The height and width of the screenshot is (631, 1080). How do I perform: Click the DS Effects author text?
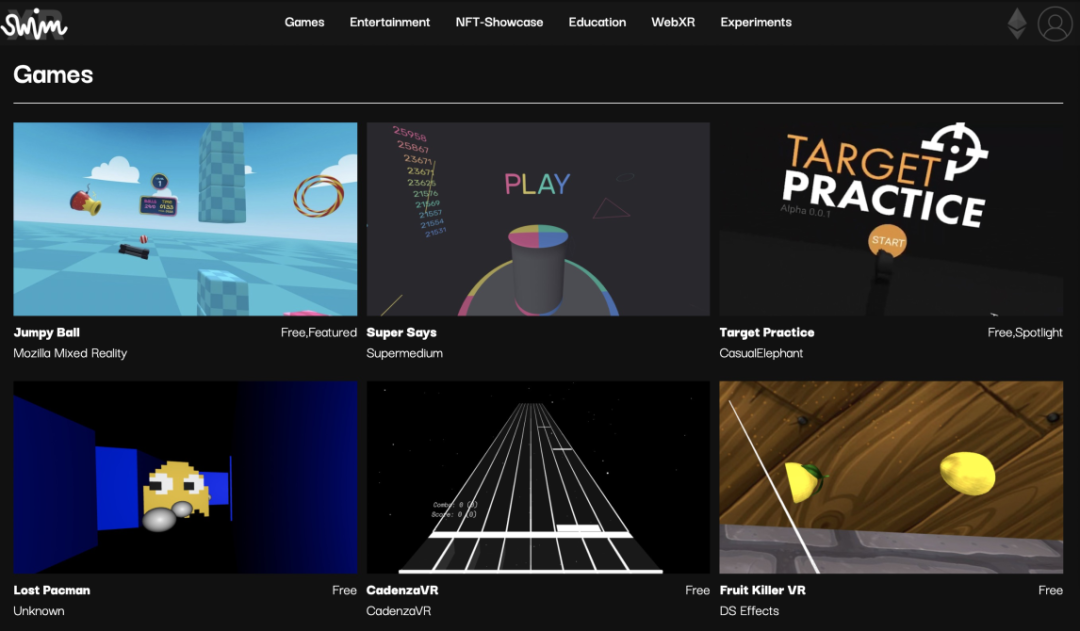(749, 610)
